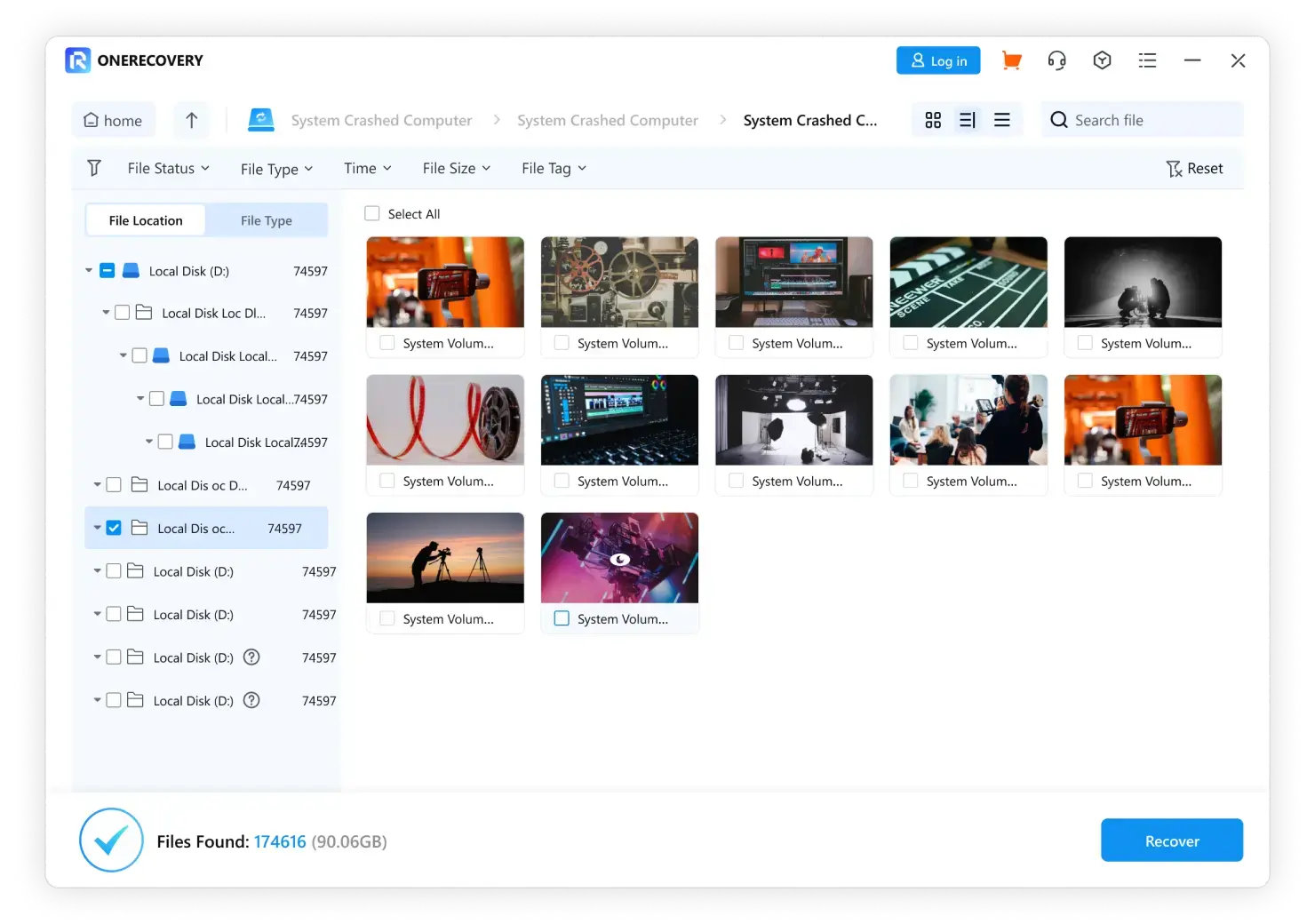Expand the File Size filter dropdown
Image resolution: width=1315 pixels, height=924 pixels.
click(x=456, y=168)
